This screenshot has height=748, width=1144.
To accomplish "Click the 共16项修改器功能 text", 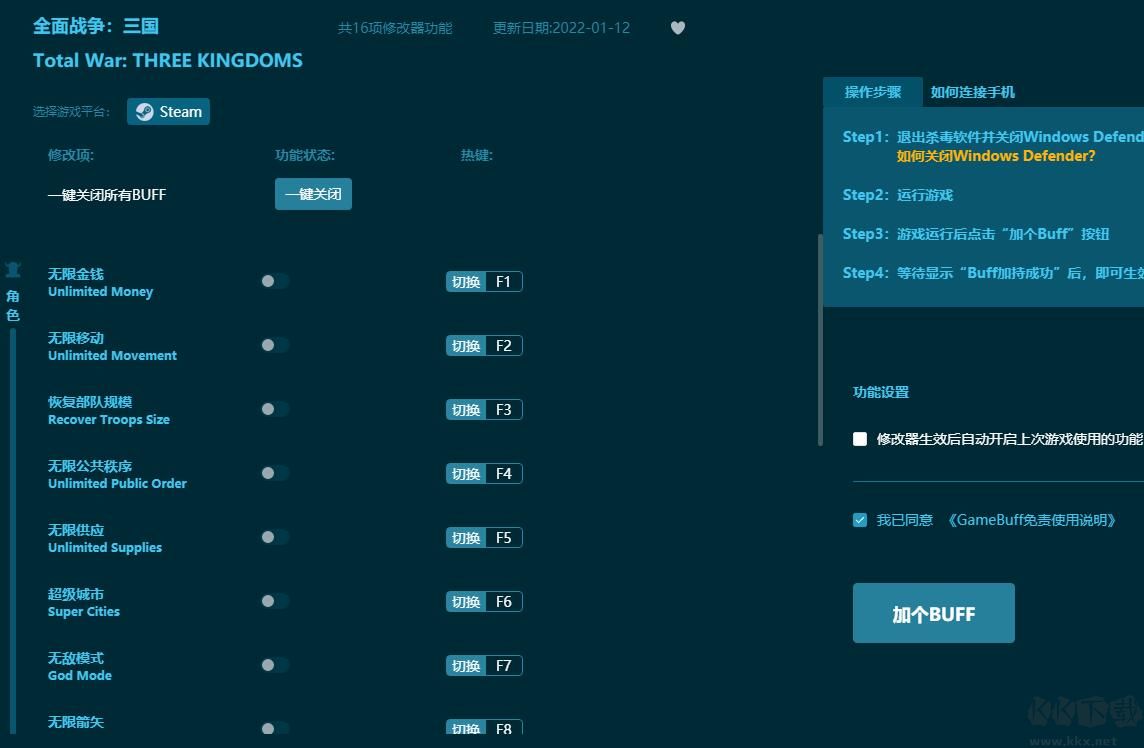I will (x=395, y=28).
